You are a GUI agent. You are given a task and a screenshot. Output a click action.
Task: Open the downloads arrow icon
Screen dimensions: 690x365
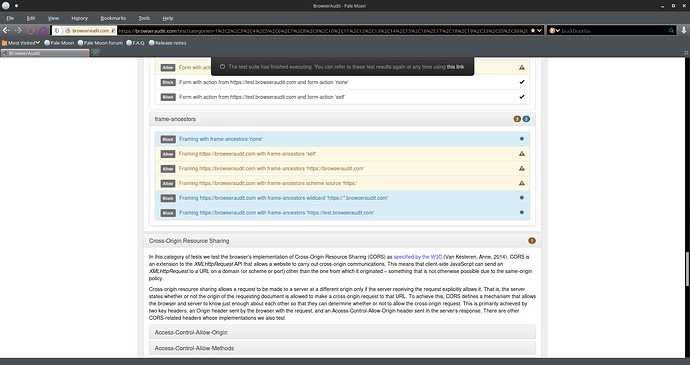pos(684,30)
